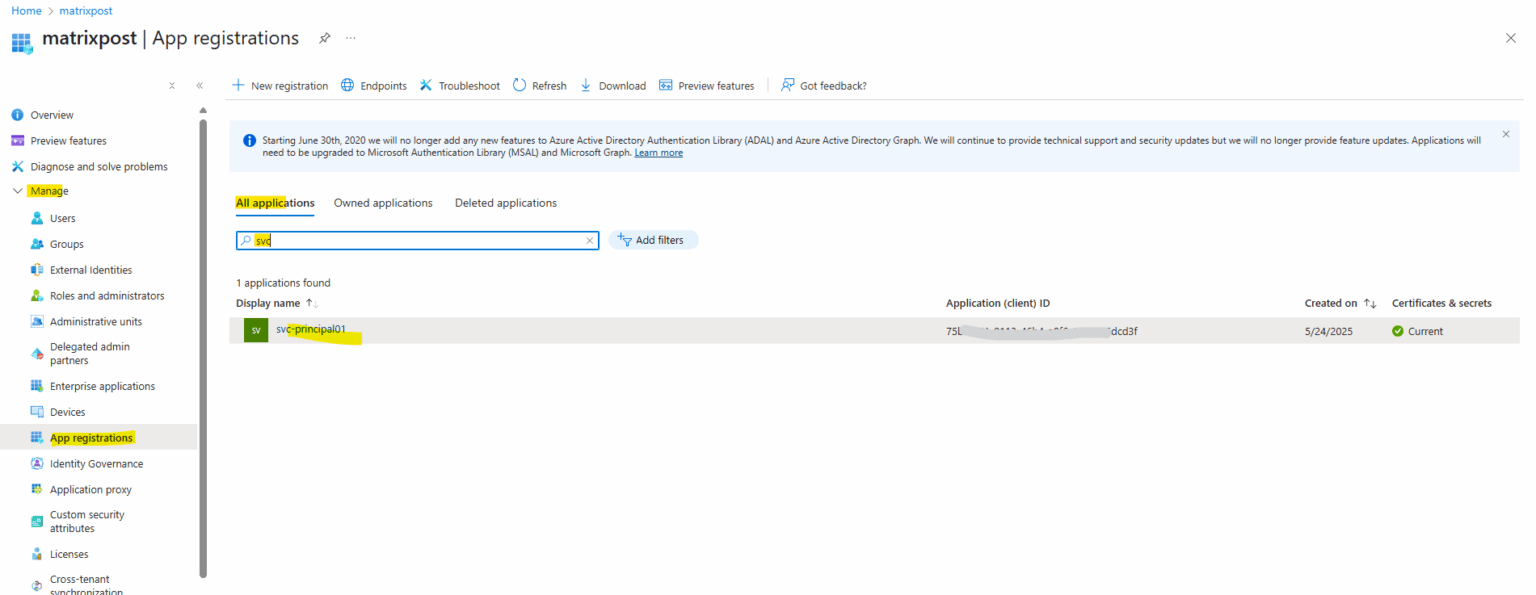Refresh the applications list
This screenshot has height=595, width=1536.
pyautogui.click(x=539, y=85)
